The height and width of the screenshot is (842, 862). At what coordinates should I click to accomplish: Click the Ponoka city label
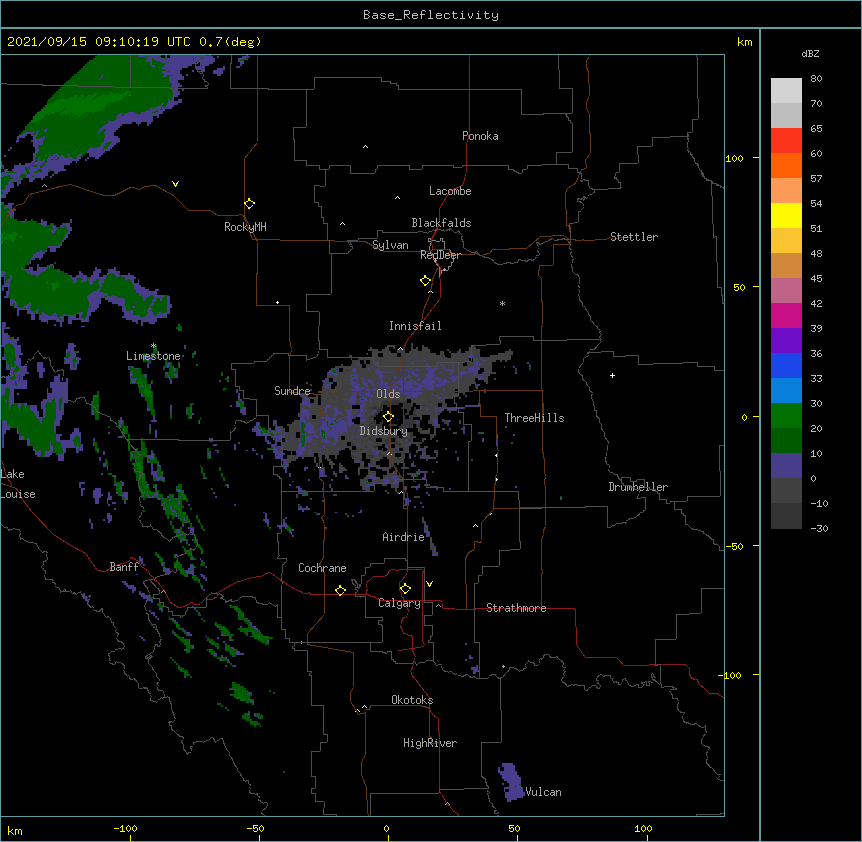pos(480,136)
